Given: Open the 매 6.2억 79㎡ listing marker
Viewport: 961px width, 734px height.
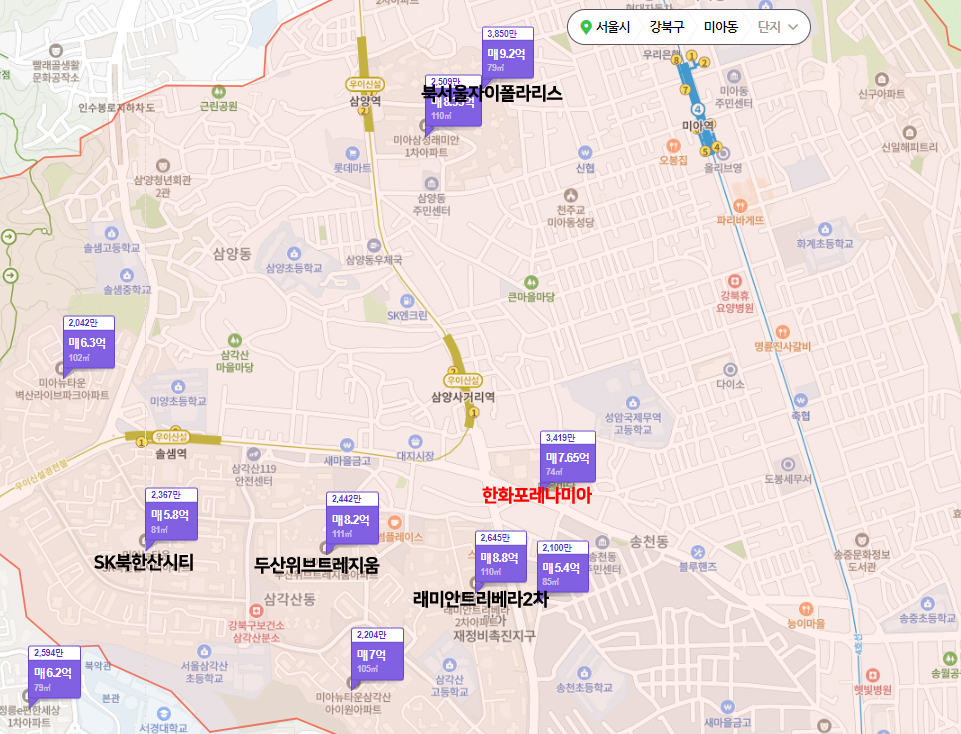Looking at the screenshot, I should (x=54, y=672).
